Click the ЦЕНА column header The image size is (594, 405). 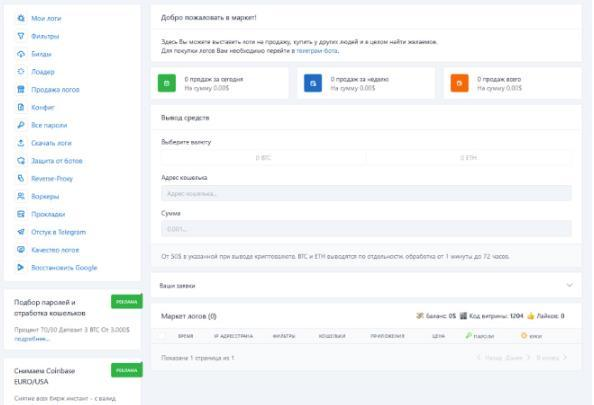(438, 336)
